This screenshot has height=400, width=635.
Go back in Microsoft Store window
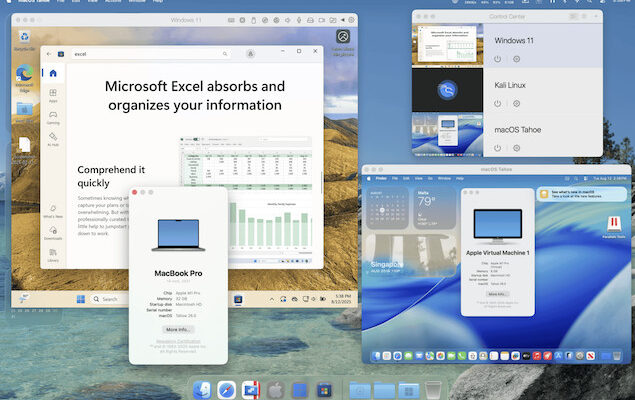(49, 54)
